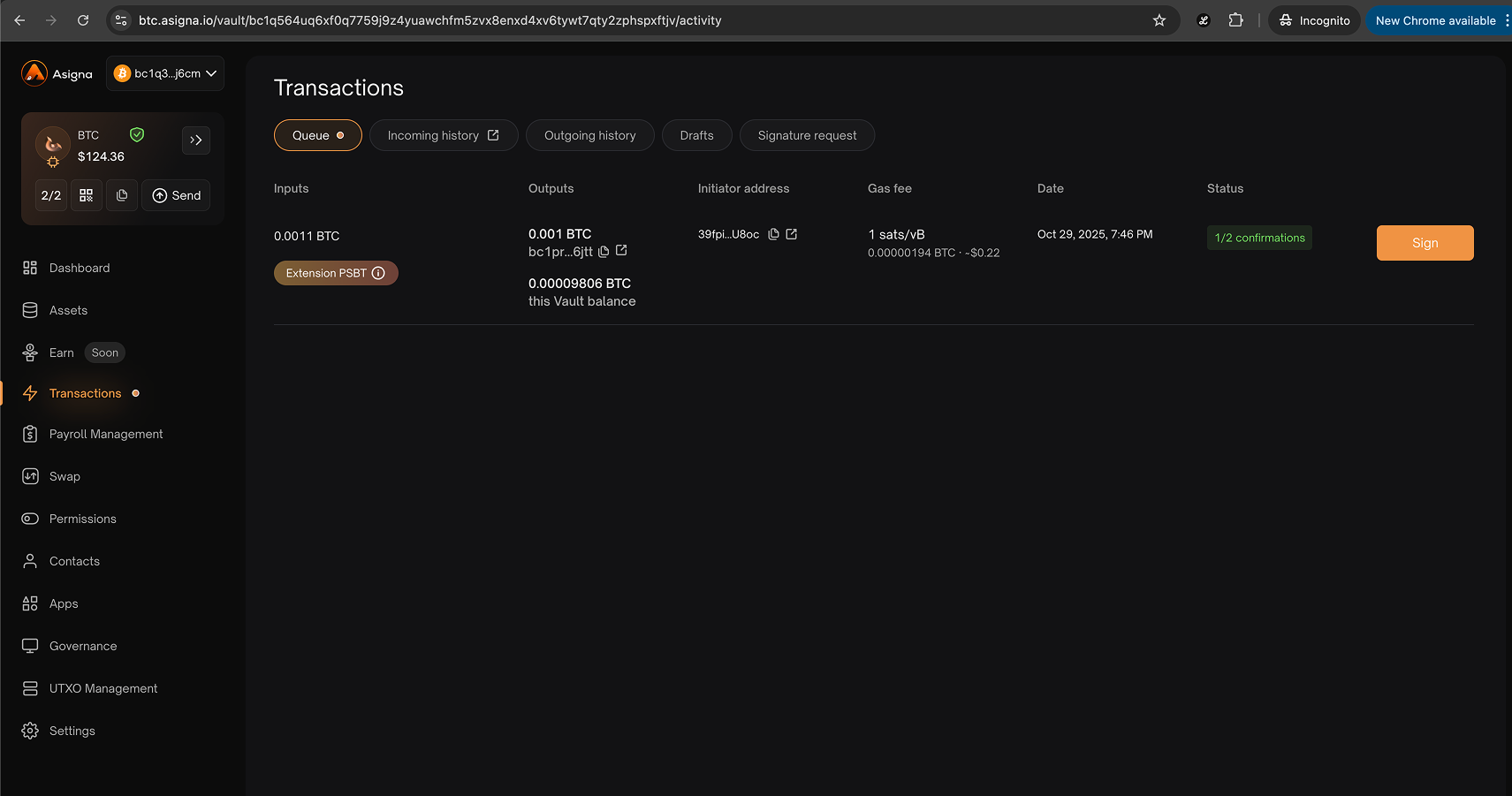Open the browser extensions puzzle icon

coord(1235,20)
